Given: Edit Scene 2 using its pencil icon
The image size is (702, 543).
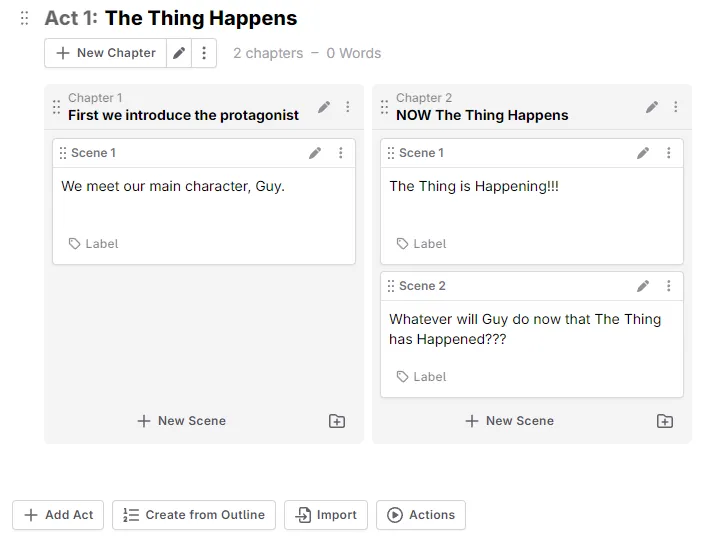Looking at the screenshot, I should tap(643, 286).
